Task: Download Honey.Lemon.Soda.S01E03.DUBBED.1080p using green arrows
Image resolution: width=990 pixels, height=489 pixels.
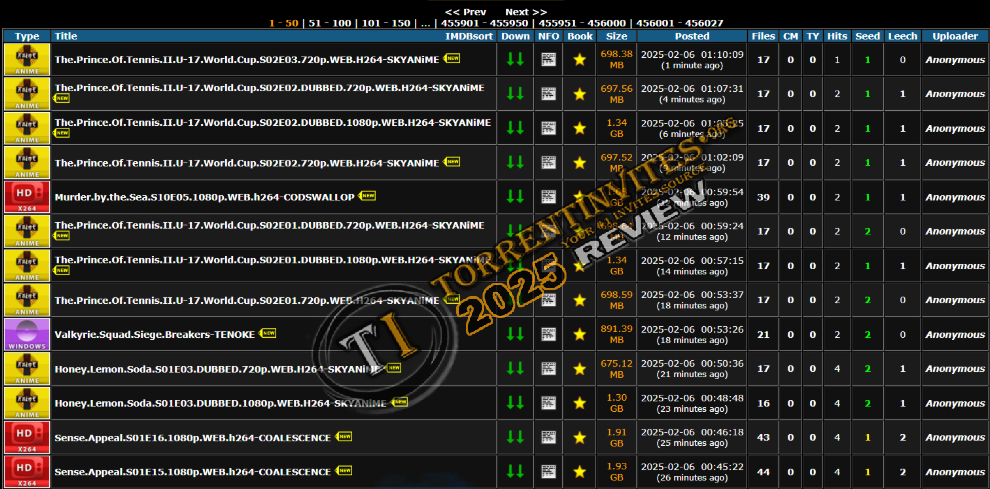Action: (515, 402)
